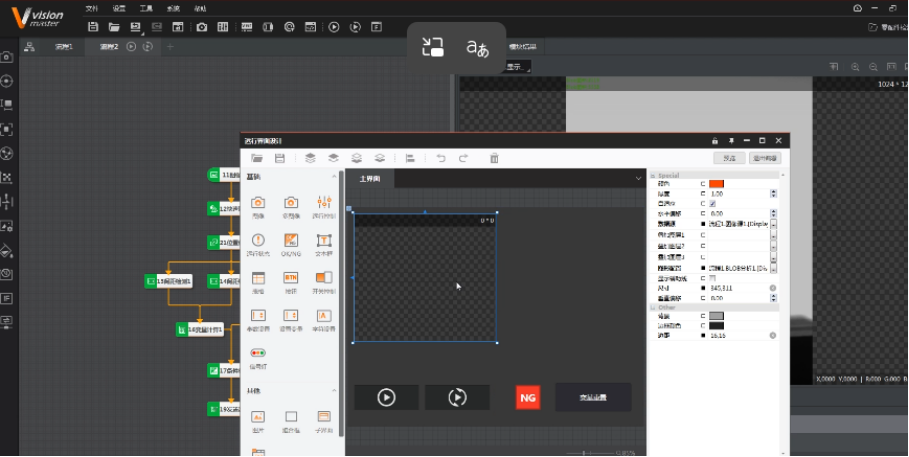Choose the orange BTN button widget

[x=291, y=278]
